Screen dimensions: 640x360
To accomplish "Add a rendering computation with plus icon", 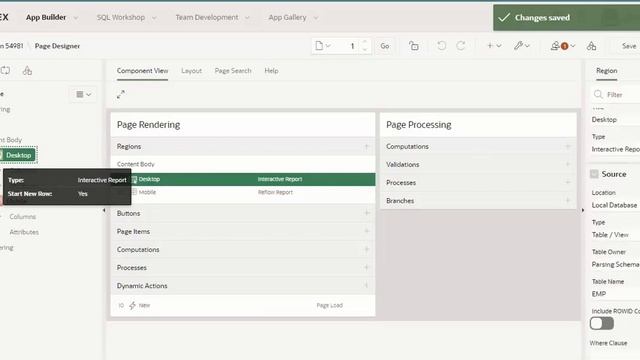I will (366, 249).
